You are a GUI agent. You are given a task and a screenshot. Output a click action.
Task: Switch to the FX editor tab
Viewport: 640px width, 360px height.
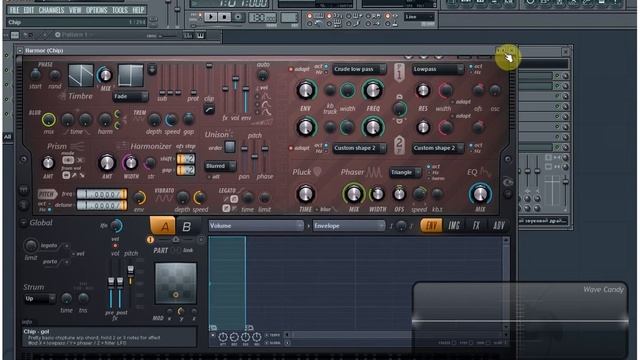click(x=476, y=226)
